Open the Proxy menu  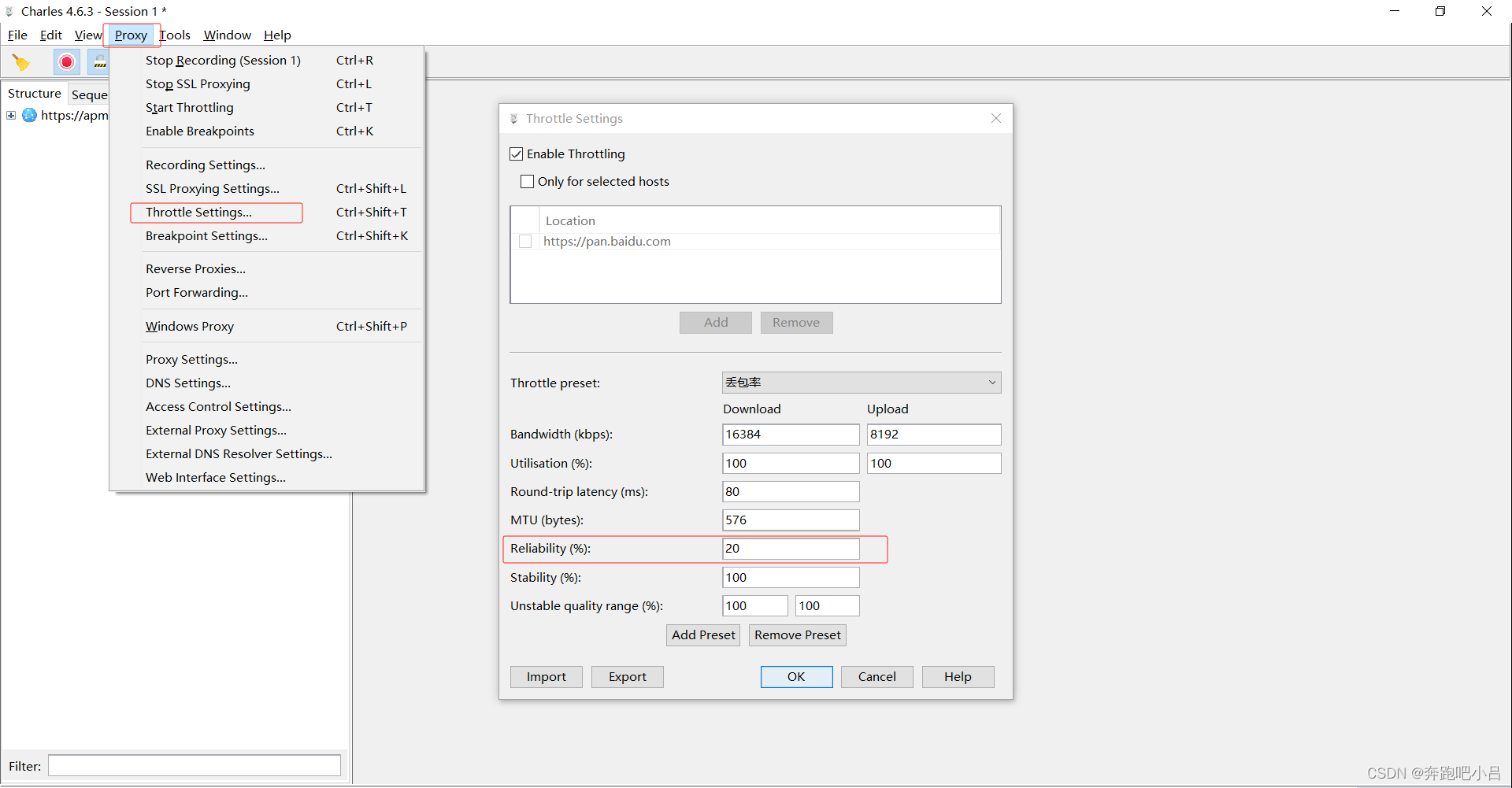(131, 35)
